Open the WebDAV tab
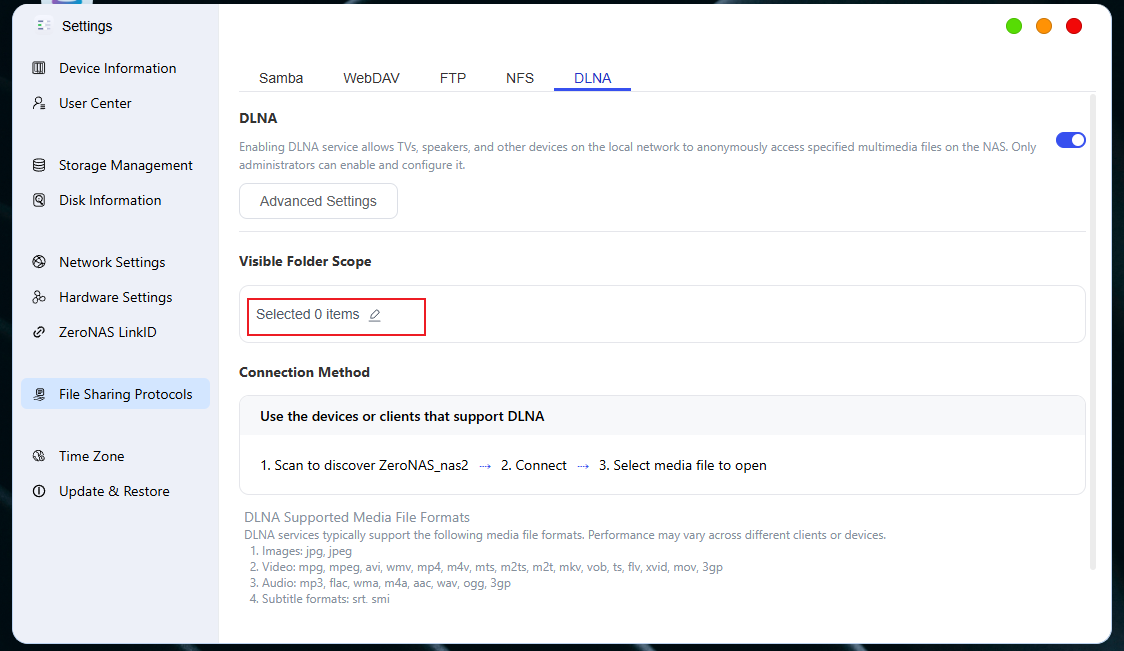Viewport: 1124px width, 651px height. point(371,78)
